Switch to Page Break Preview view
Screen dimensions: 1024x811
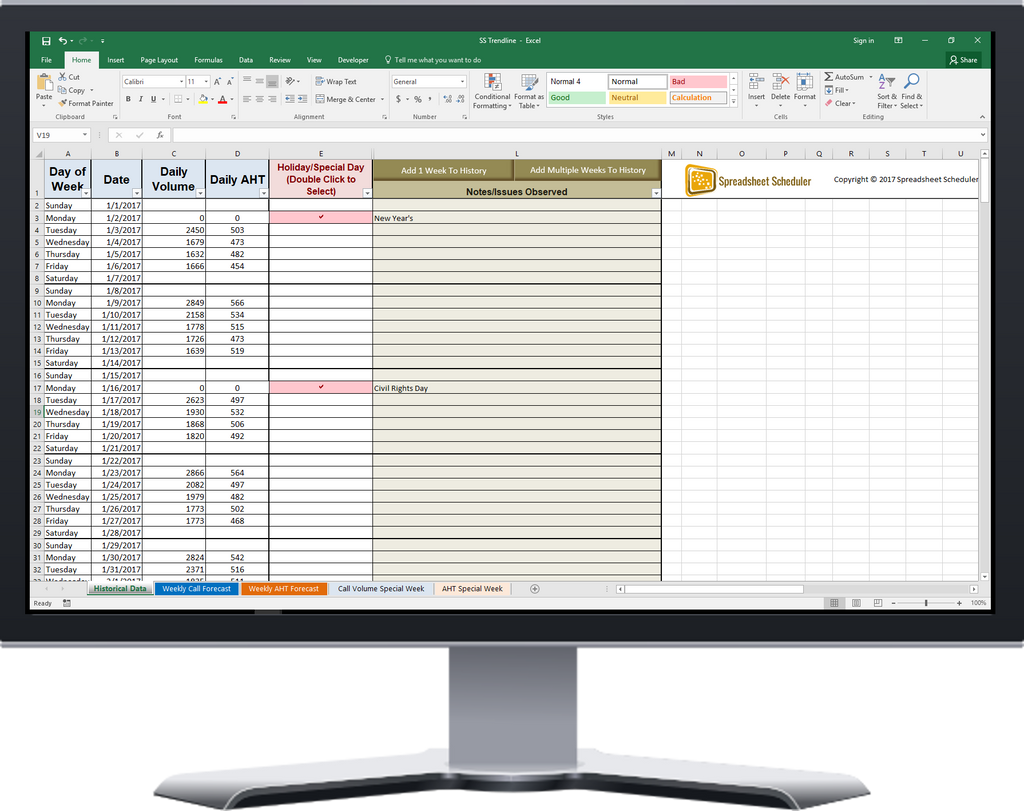click(878, 603)
